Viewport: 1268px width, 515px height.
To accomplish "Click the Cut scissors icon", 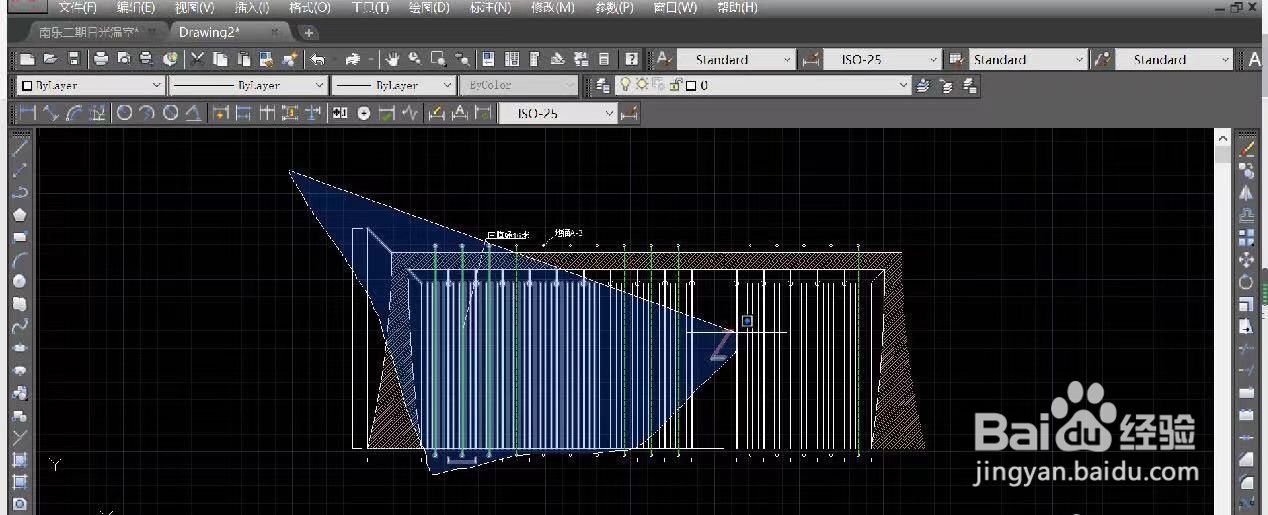I will pyautogui.click(x=198, y=60).
